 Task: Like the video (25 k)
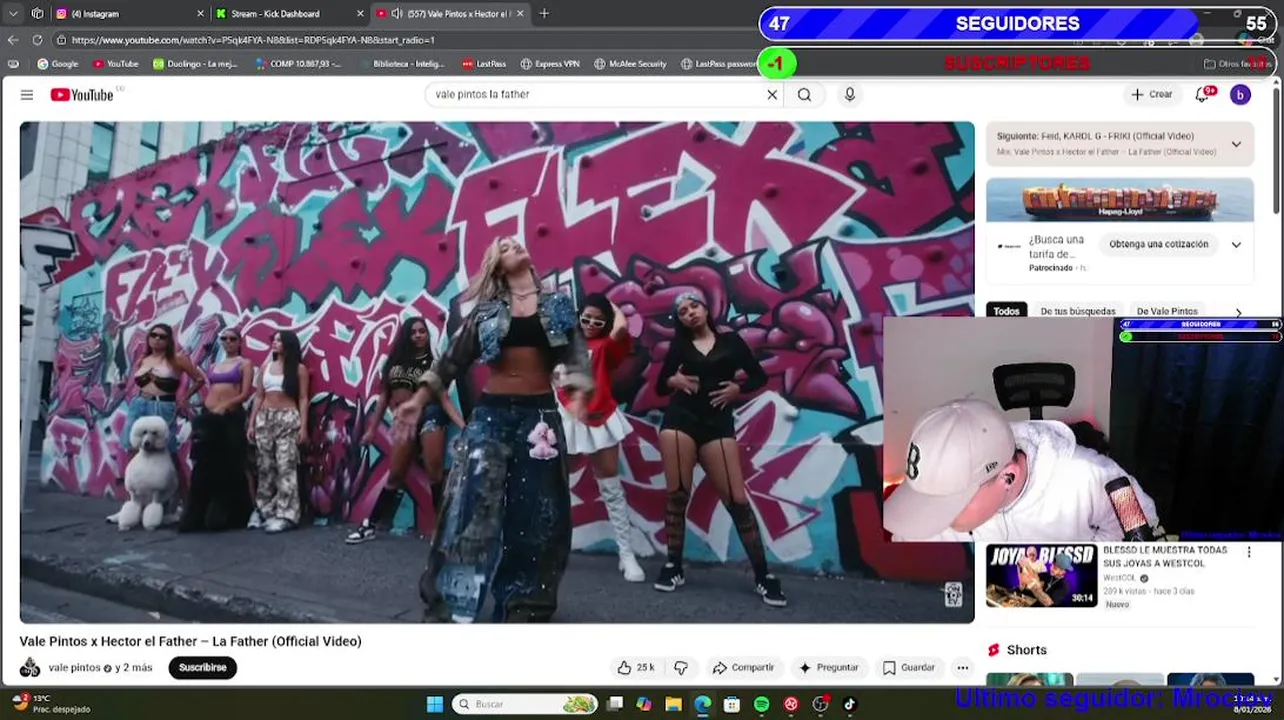pos(636,668)
